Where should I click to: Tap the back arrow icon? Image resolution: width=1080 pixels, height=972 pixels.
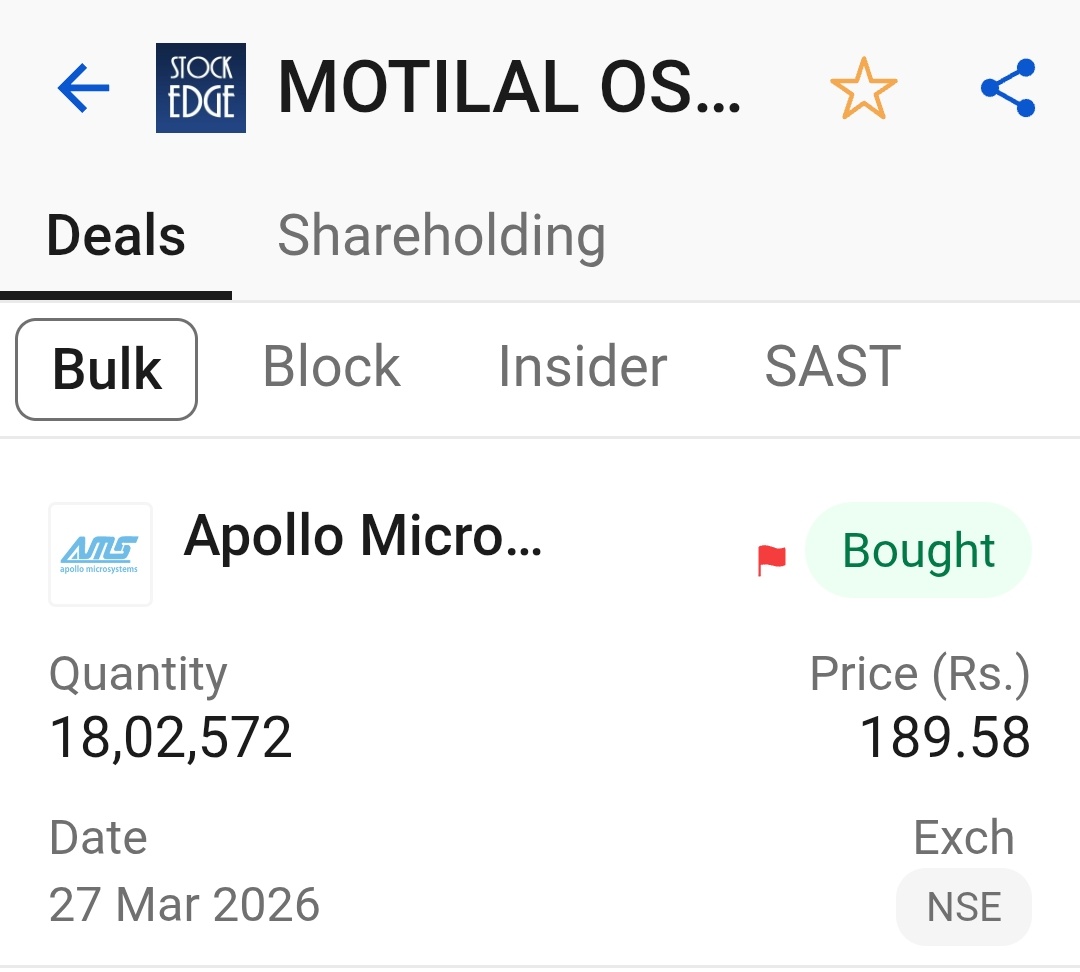tap(83, 89)
